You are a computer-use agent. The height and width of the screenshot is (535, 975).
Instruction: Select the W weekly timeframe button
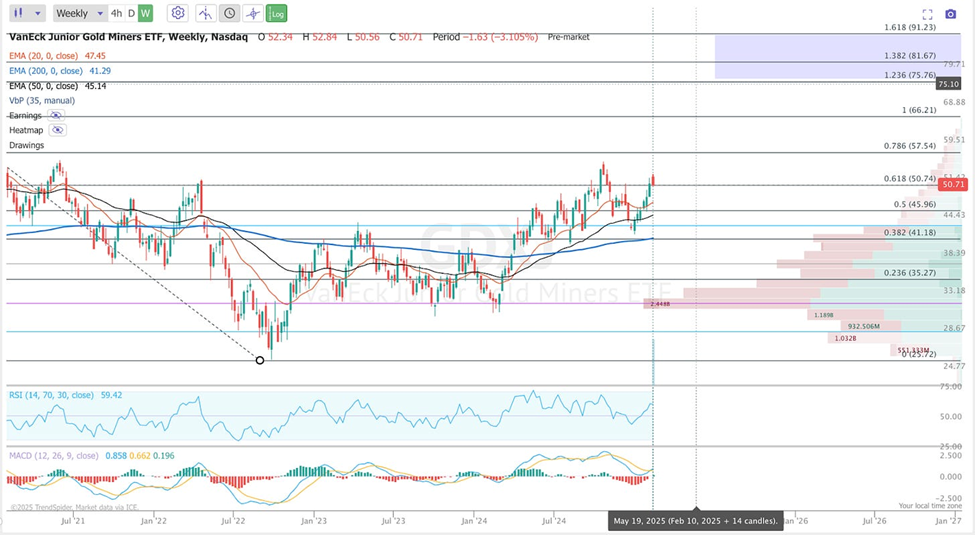tap(145, 13)
